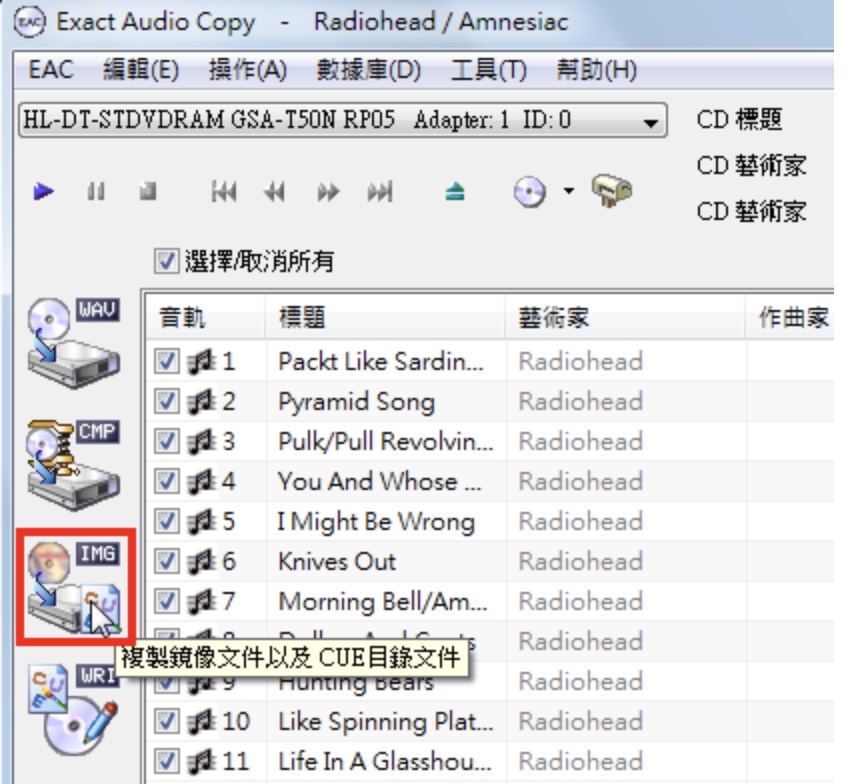Image resolution: width=848 pixels, height=784 pixels.
Task: Select the 'I Might Be Wrong' title
Action: (x=376, y=521)
